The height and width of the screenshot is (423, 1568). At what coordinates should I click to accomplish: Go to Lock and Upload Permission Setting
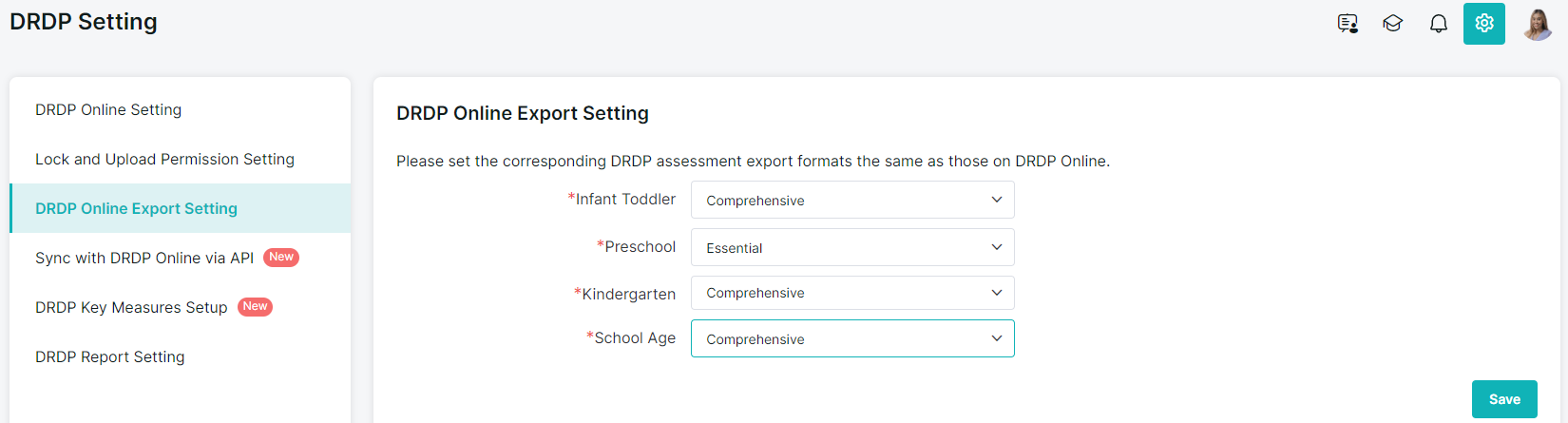click(164, 160)
